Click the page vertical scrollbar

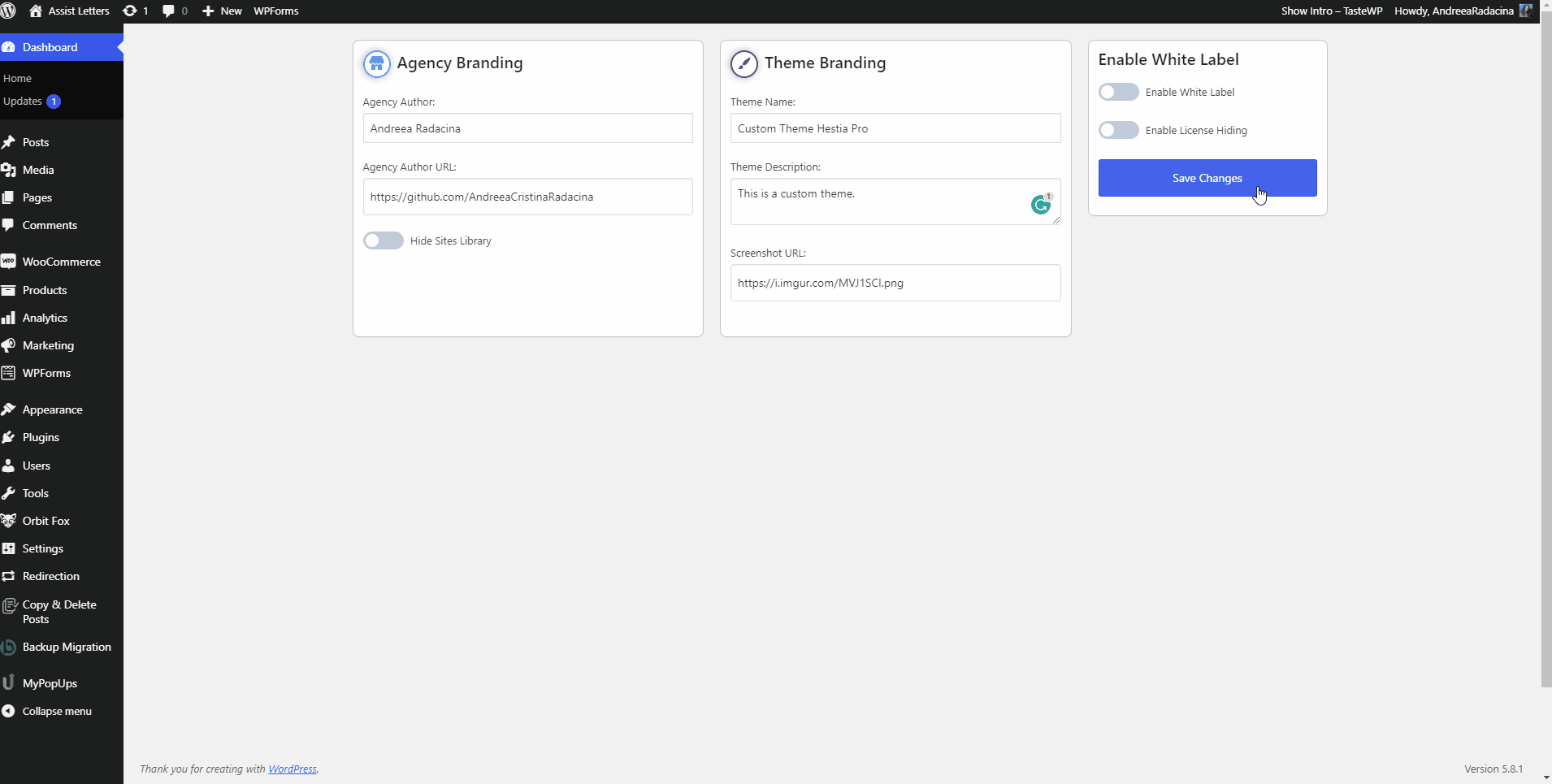coord(1545,349)
